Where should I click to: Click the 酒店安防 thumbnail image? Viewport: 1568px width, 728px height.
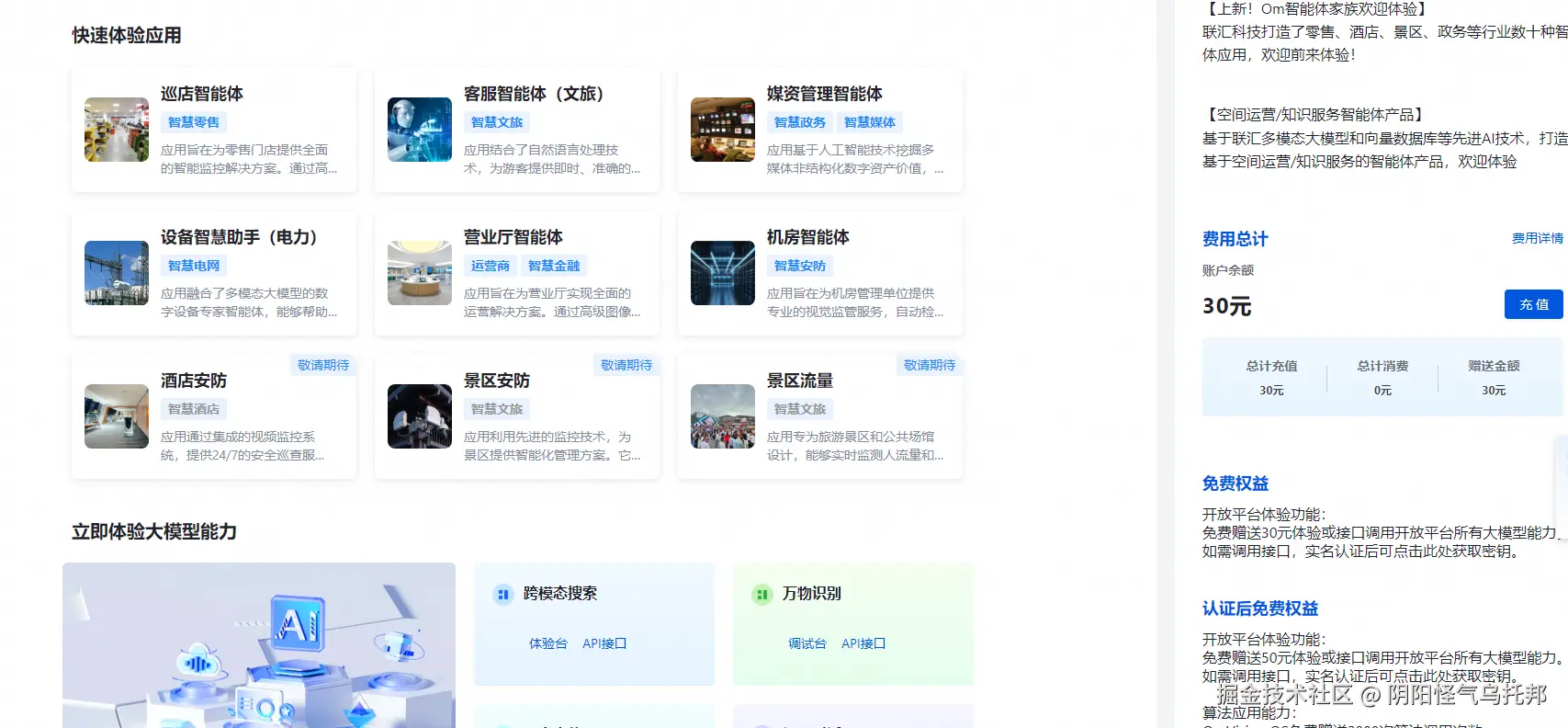(117, 416)
